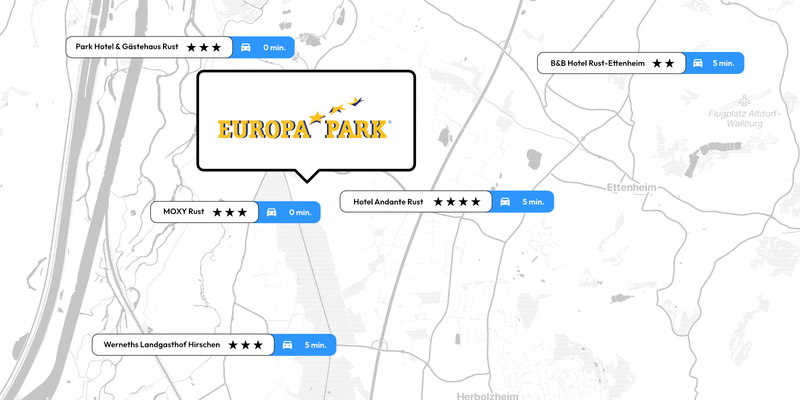Click the Flugplatz Altdorf-Wallburg map label
The height and width of the screenshot is (400, 800).
click(744, 118)
